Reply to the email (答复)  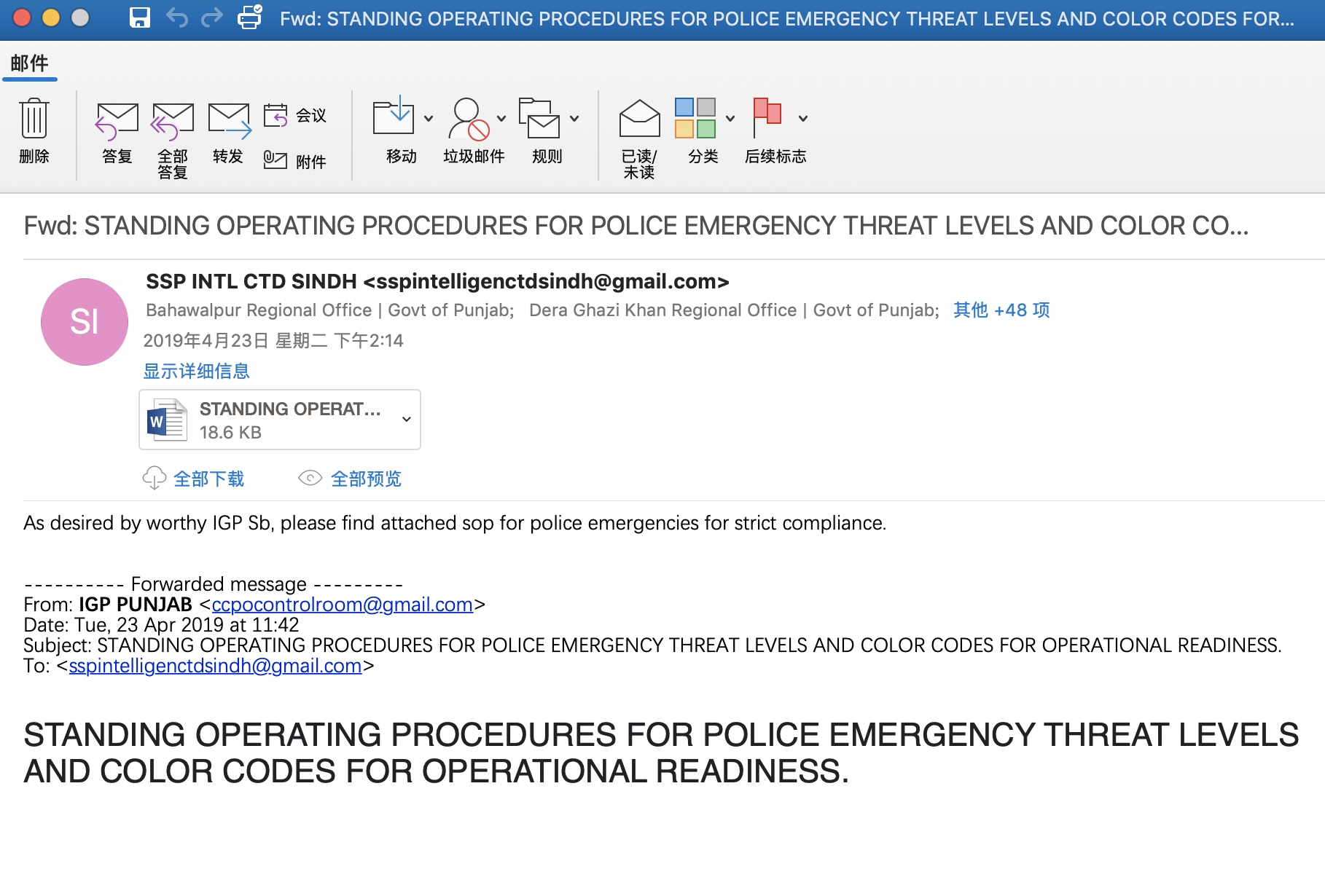(117, 133)
